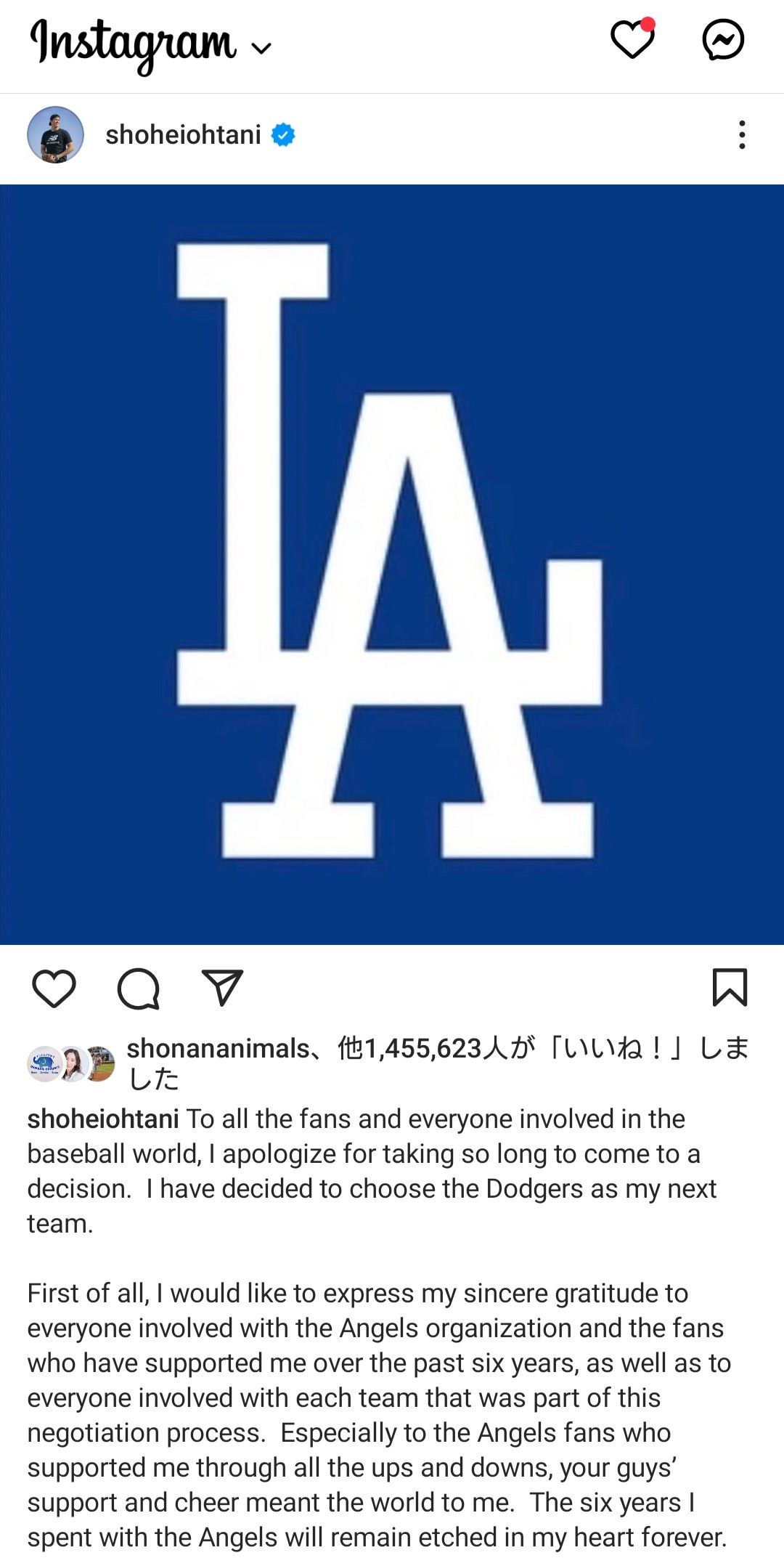
Task: Open shoheiohtani username in caption
Action: (x=103, y=1119)
